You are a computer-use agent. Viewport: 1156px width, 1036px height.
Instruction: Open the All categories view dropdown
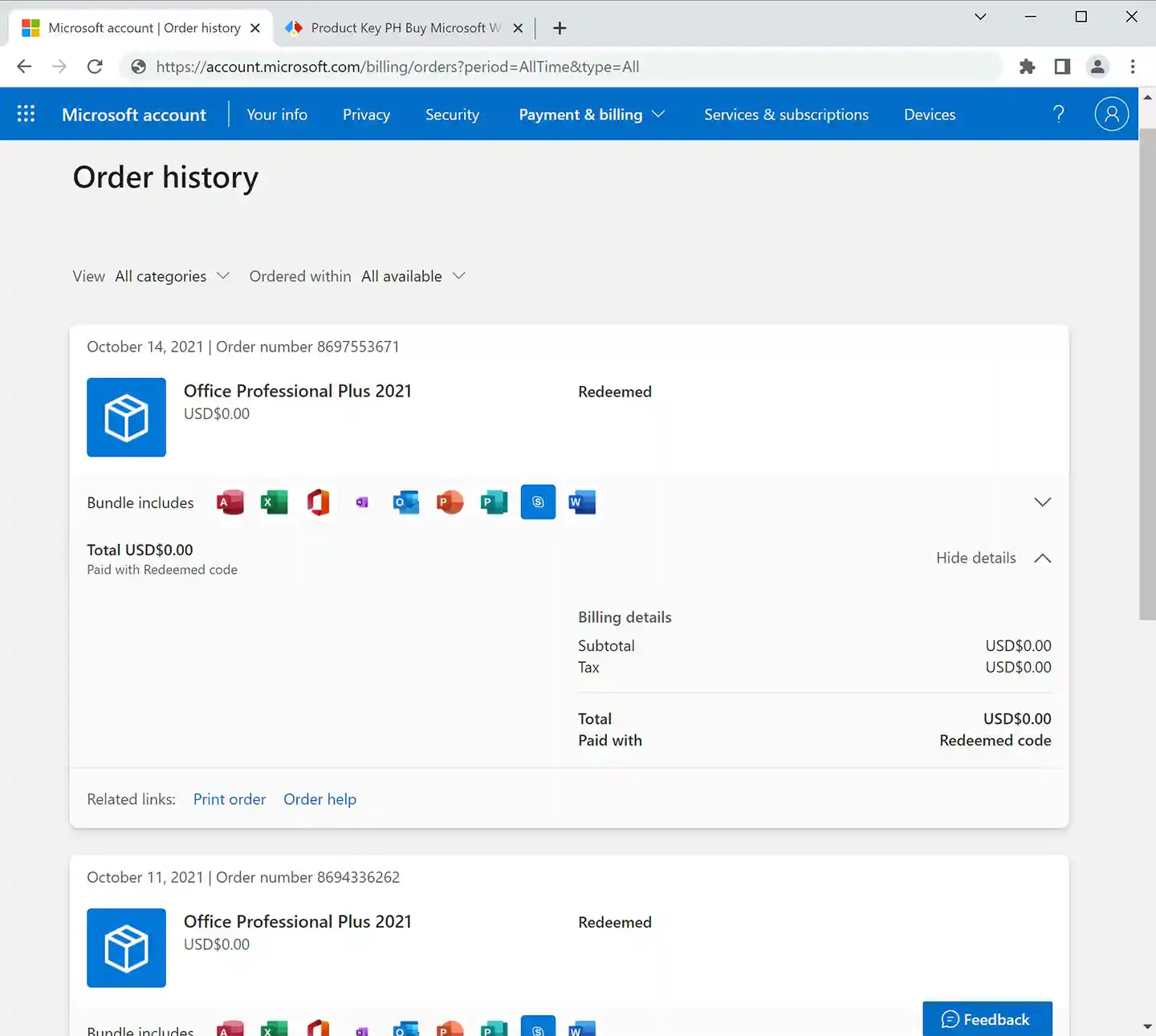[x=172, y=276]
